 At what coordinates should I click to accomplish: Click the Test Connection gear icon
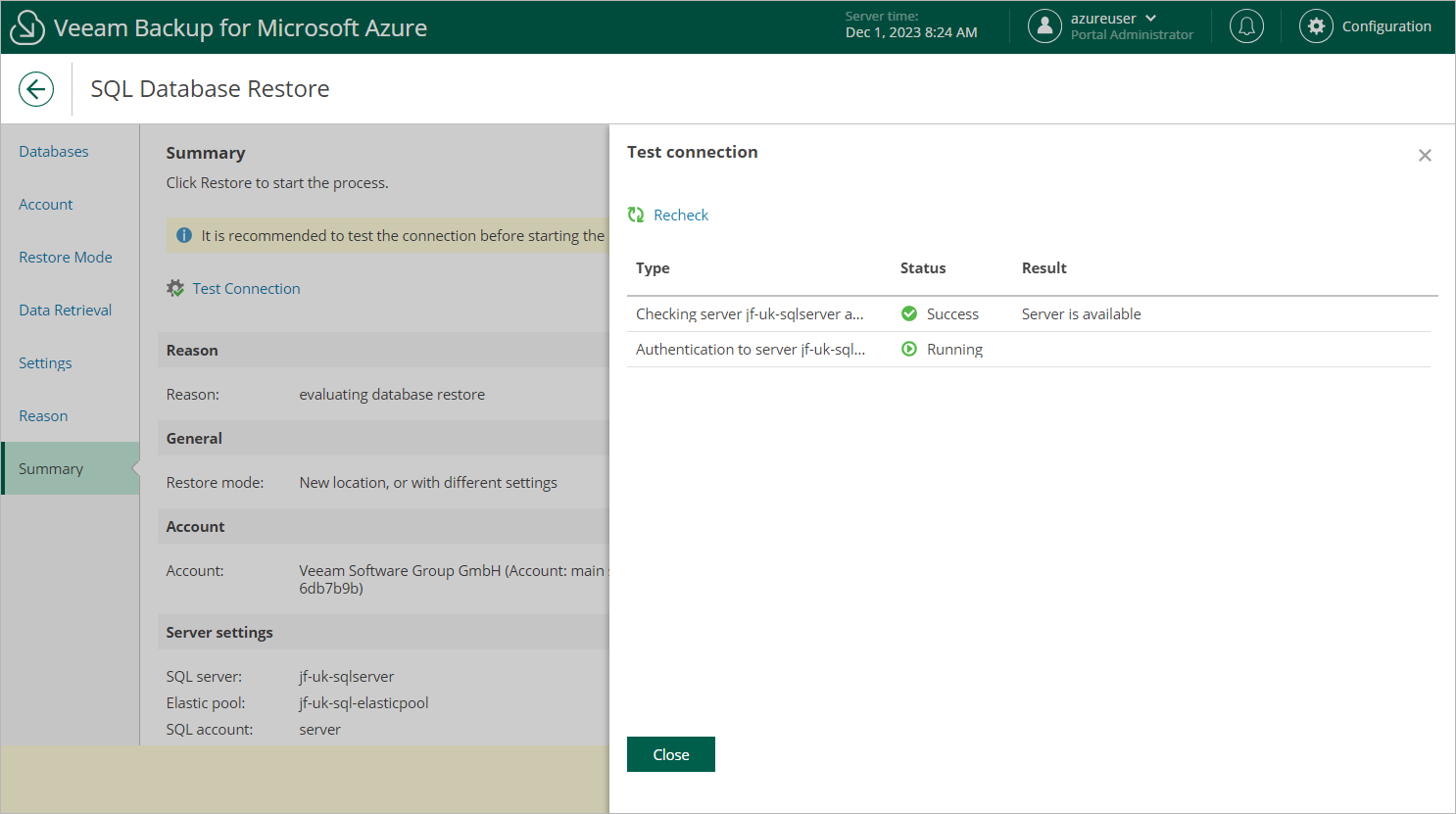coord(175,288)
